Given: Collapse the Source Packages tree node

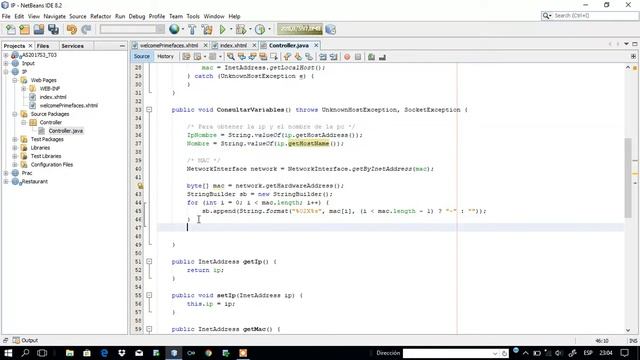Looking at the screenshot, I should pyautogui.click(x=15, y=114).
